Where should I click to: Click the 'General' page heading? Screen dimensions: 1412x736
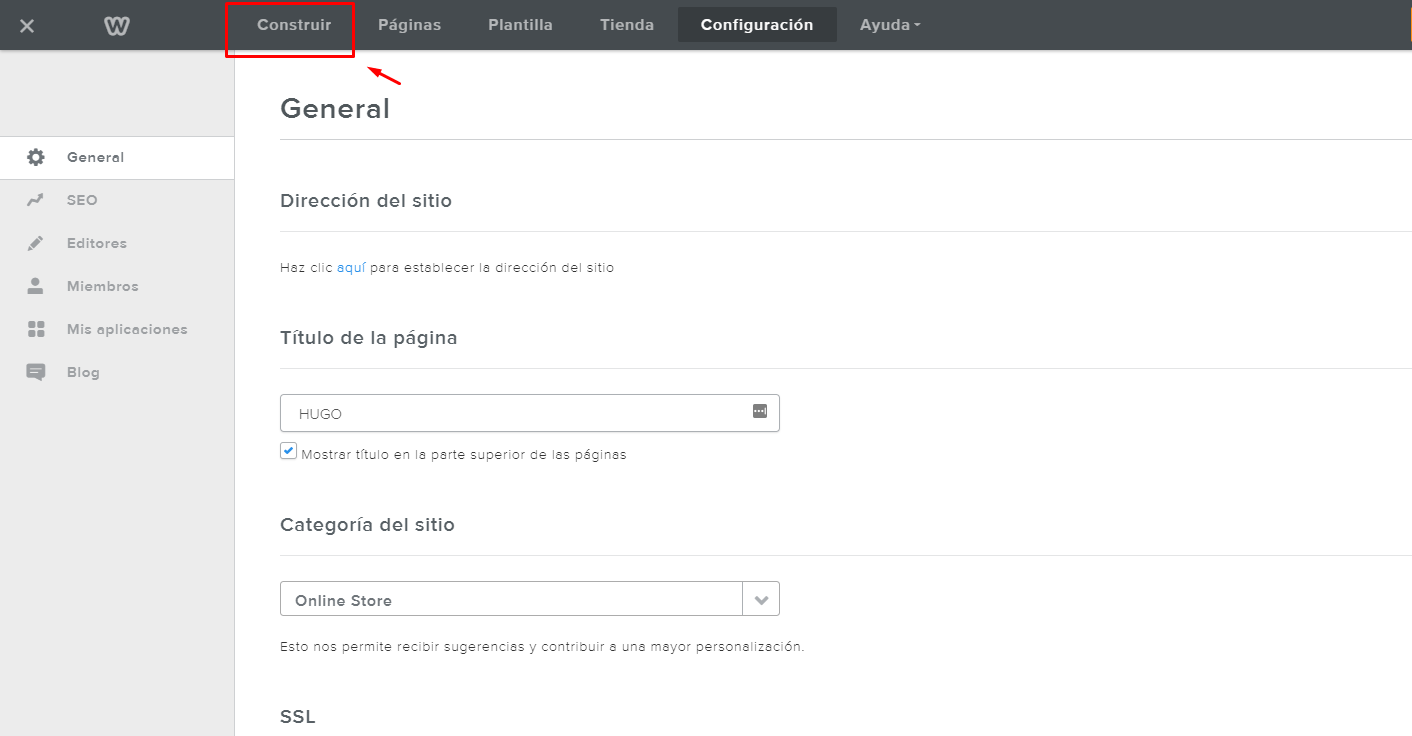point(335,108)
